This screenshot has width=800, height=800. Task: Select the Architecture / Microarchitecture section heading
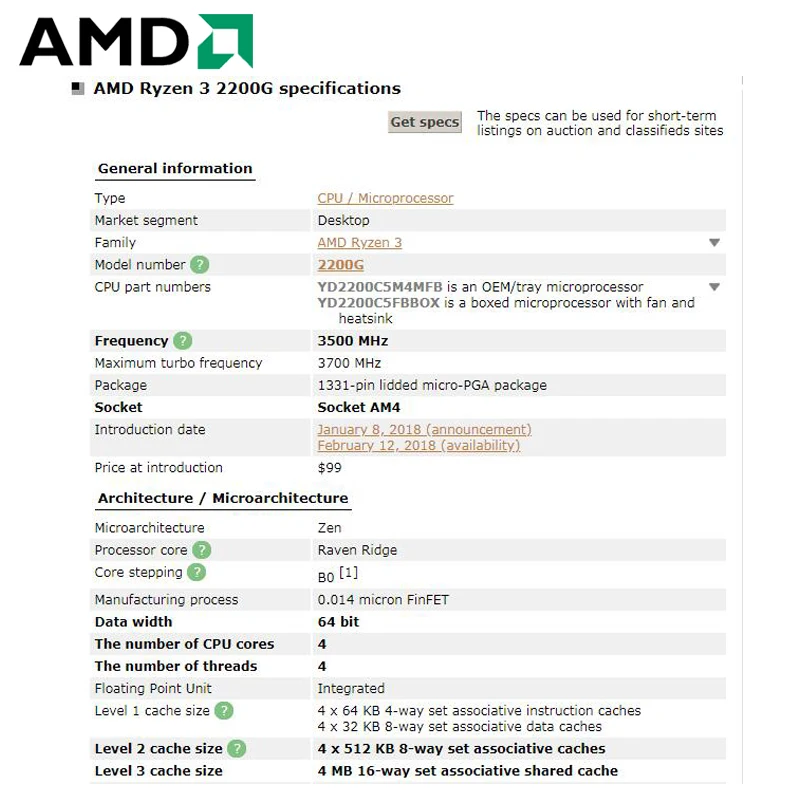click(x=223, y=498)
